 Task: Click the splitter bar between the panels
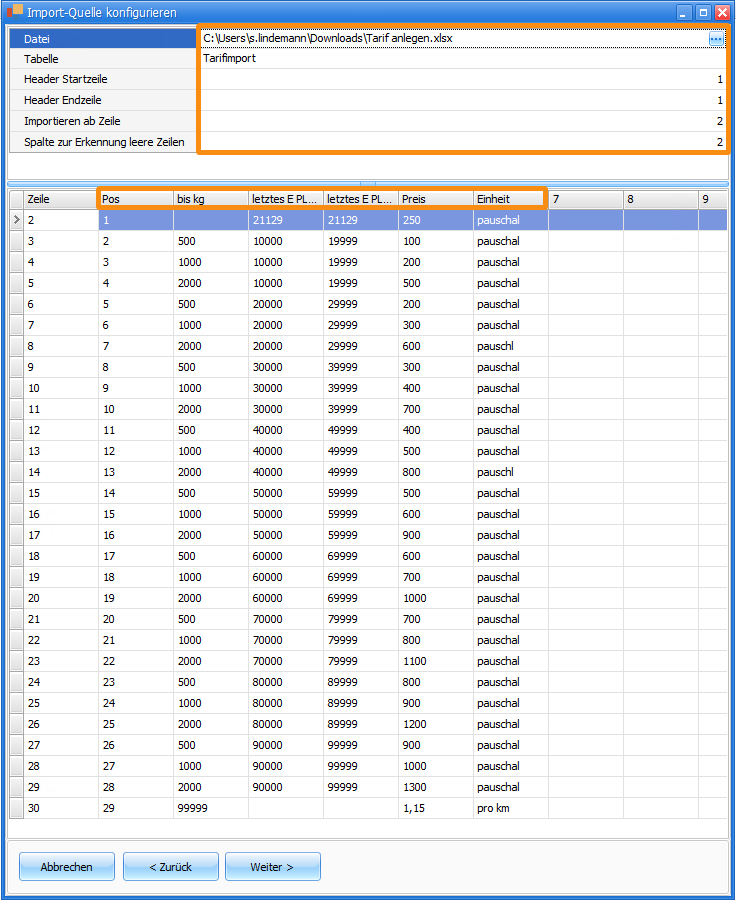368,184
